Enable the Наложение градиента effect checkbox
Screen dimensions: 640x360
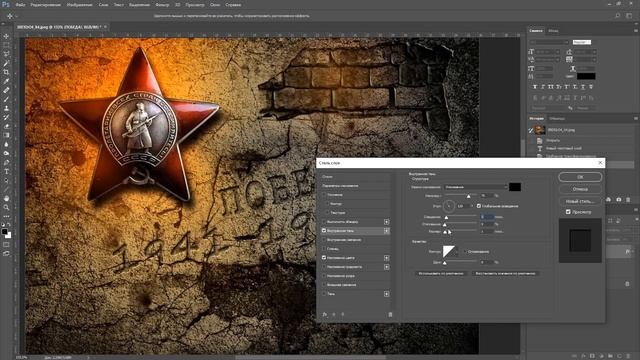(x=324, y=267)
